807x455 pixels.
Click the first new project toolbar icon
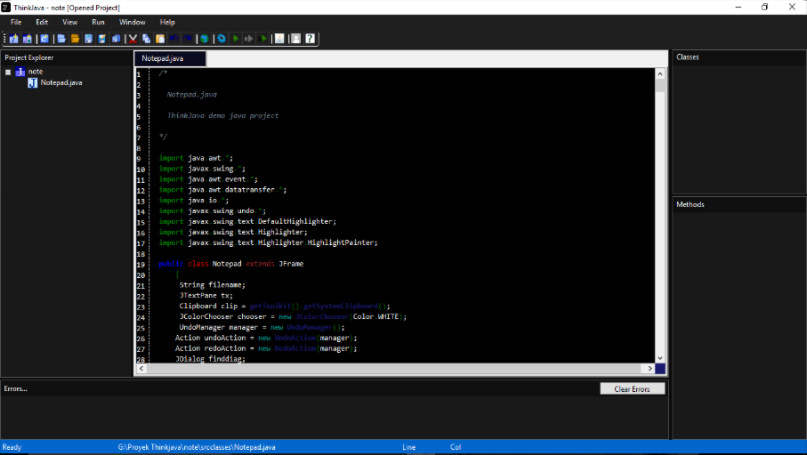tap(14, 39)
